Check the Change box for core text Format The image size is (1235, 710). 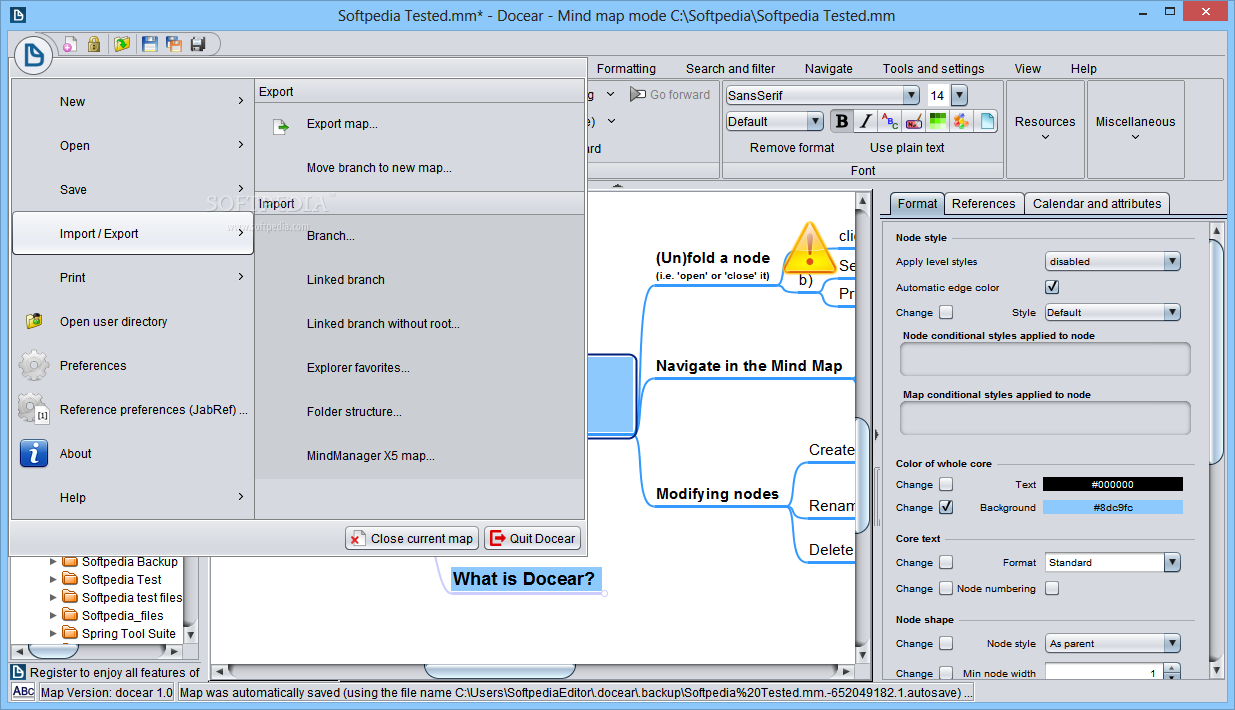point(946,562)
